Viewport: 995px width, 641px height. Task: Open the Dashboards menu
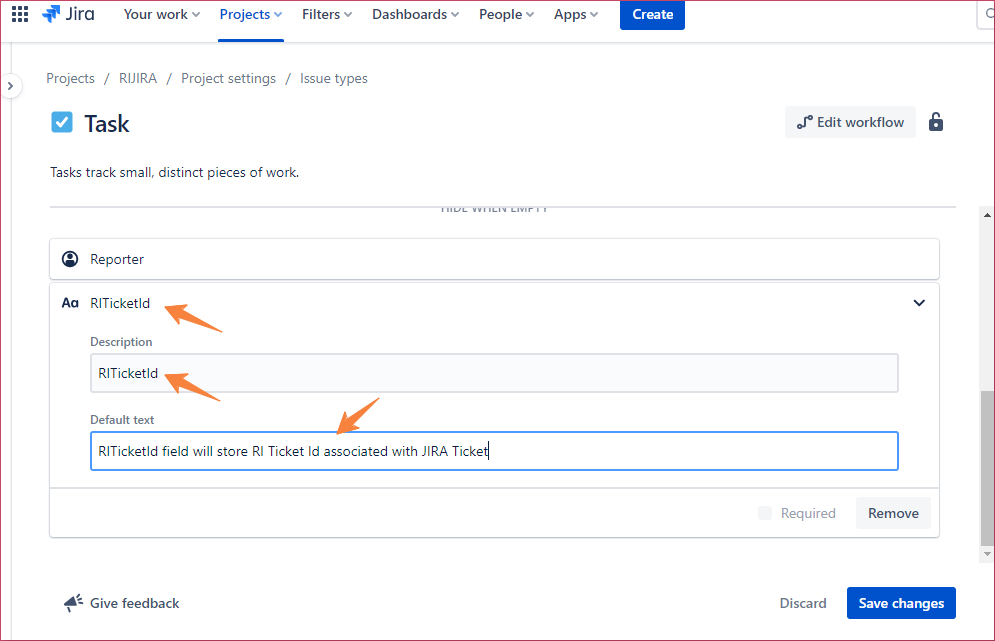(x=414, y=14)
